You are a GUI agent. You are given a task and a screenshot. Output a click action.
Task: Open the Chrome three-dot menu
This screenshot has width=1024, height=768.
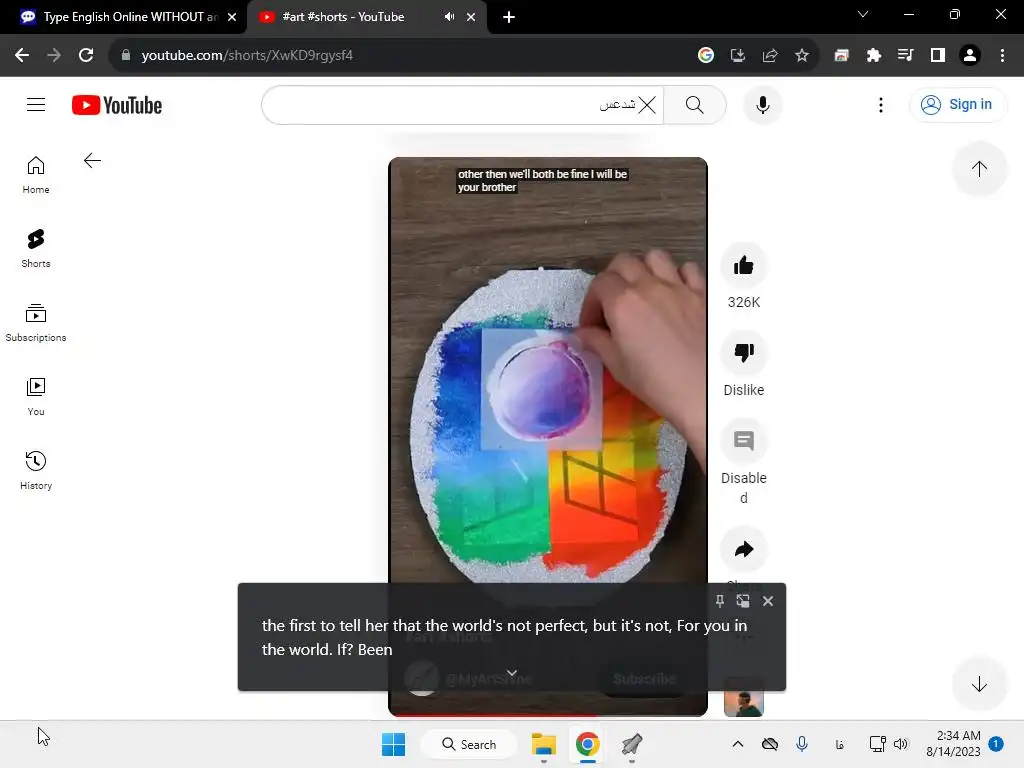(1002, 56)
